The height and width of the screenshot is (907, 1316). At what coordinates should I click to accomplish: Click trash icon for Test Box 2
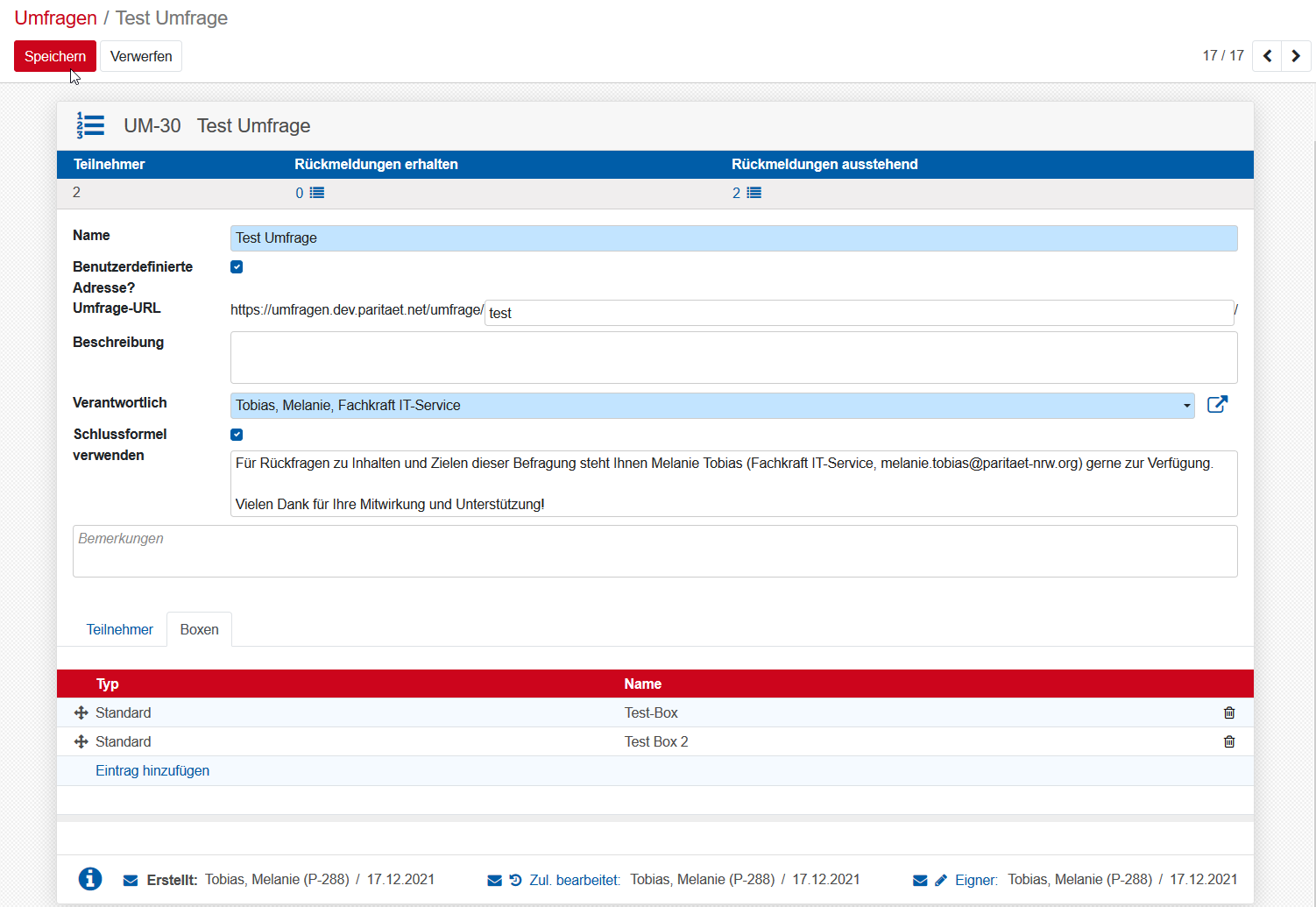pos(1229,742)
